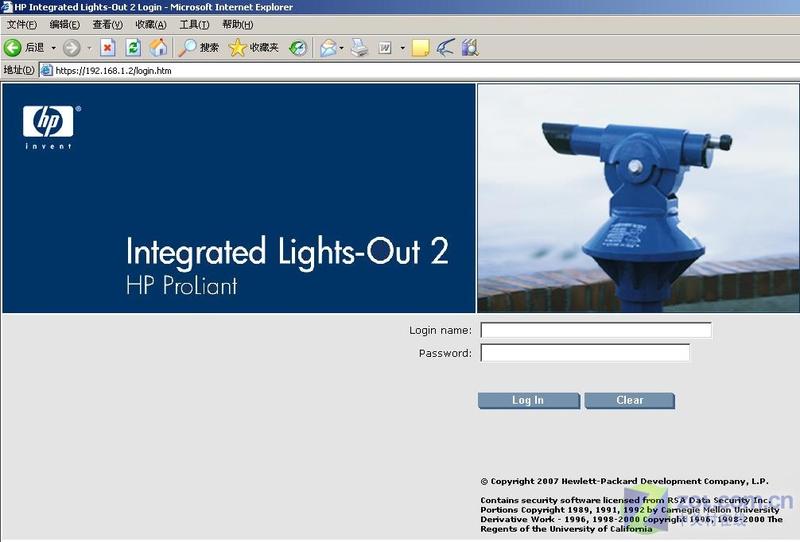Screen dimensions: 800x542
Task: Click the grey Forward arrow button
Action: 71,48
